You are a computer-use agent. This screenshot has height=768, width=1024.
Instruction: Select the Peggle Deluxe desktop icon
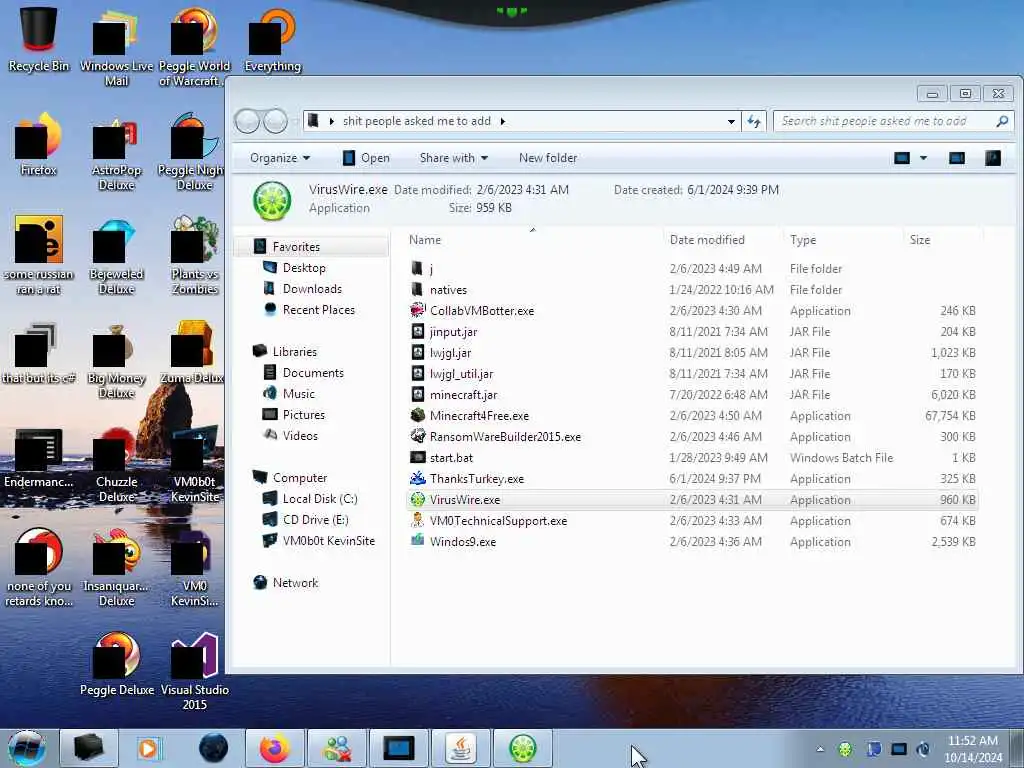(x=117, y=664)
